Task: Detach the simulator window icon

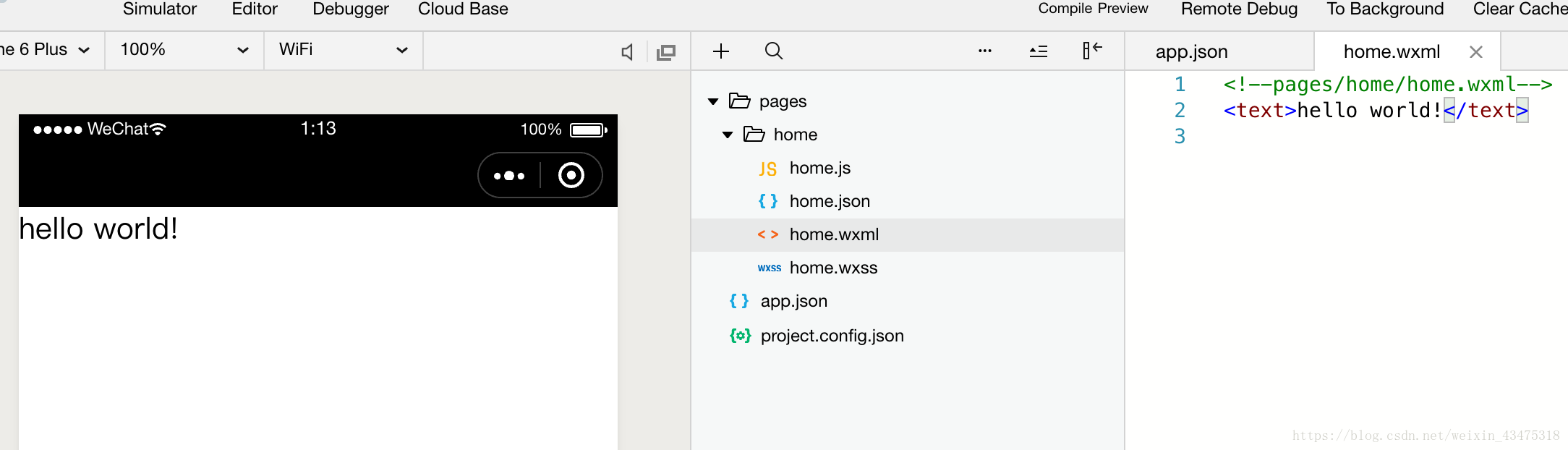Action: click(x=666, y=52)
